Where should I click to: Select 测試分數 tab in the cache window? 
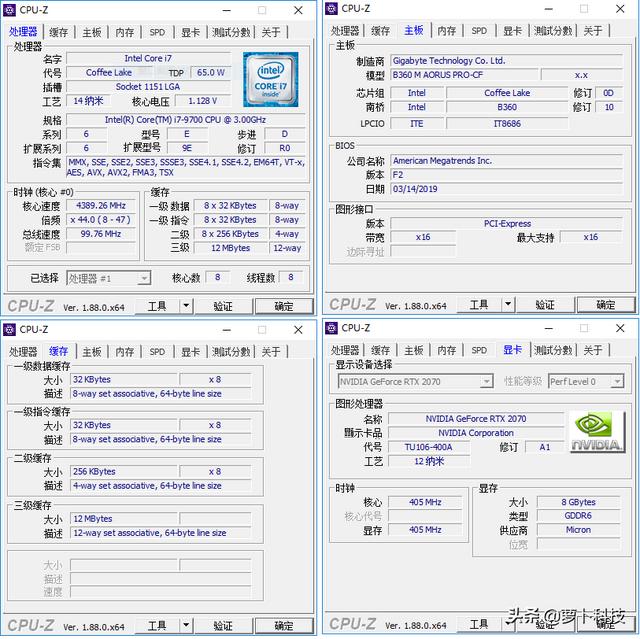[x=231, y=352]
